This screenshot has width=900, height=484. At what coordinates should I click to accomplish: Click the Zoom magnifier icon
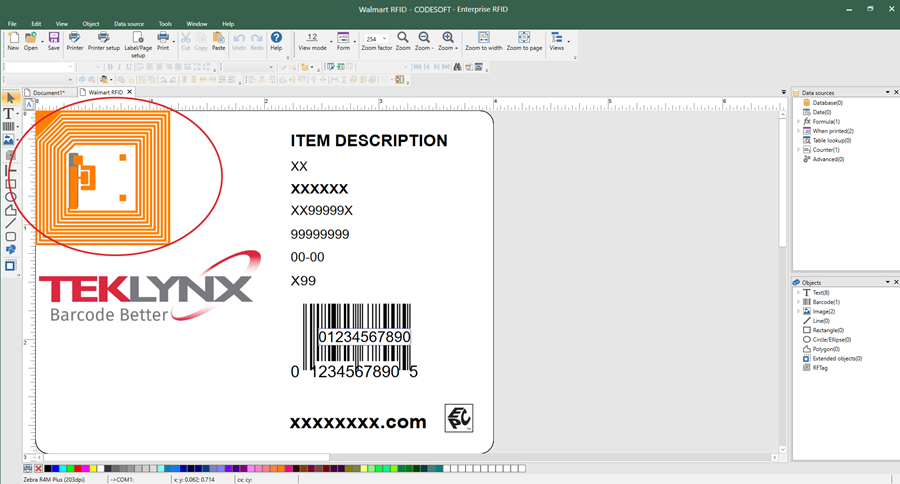(403, 38)
